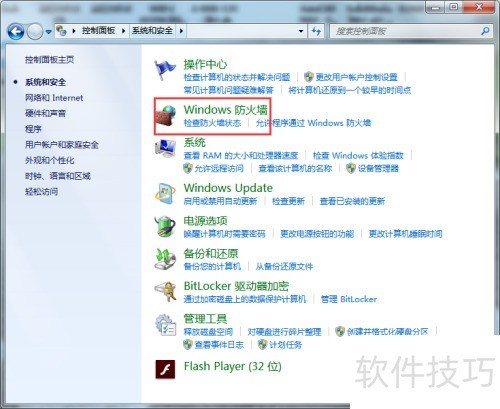This screenshot has height=409, width=500.
Task: Focus the 搜索控制面板 search box
Action: (x=411, y=31)
